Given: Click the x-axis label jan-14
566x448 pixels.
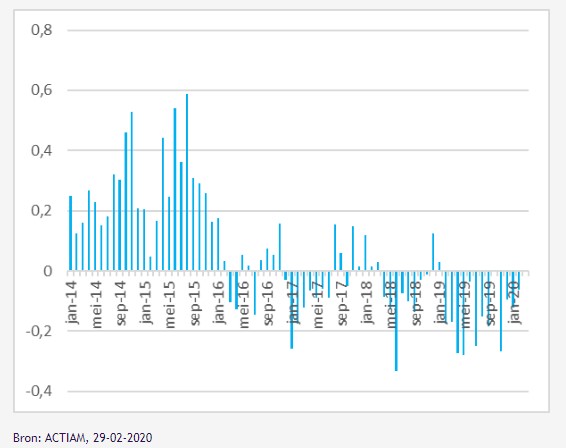Looking at the screenshot, I should [73, 303].
